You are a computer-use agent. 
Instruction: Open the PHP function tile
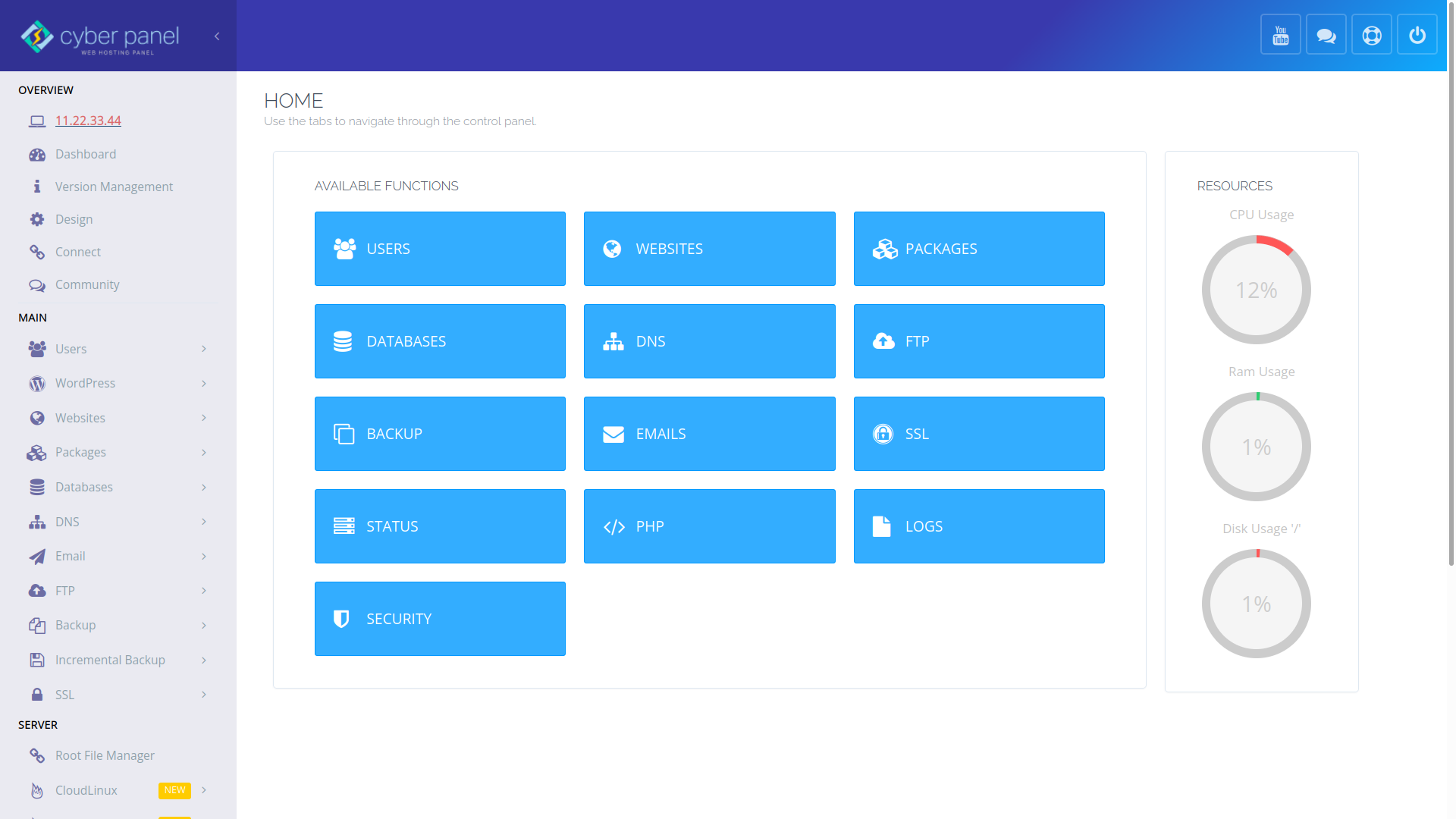tap(709, 526)
